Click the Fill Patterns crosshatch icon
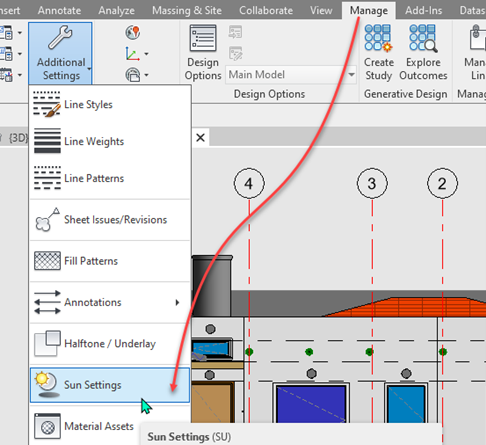Viewport: 486px width, 445px height. coord(47,261)
